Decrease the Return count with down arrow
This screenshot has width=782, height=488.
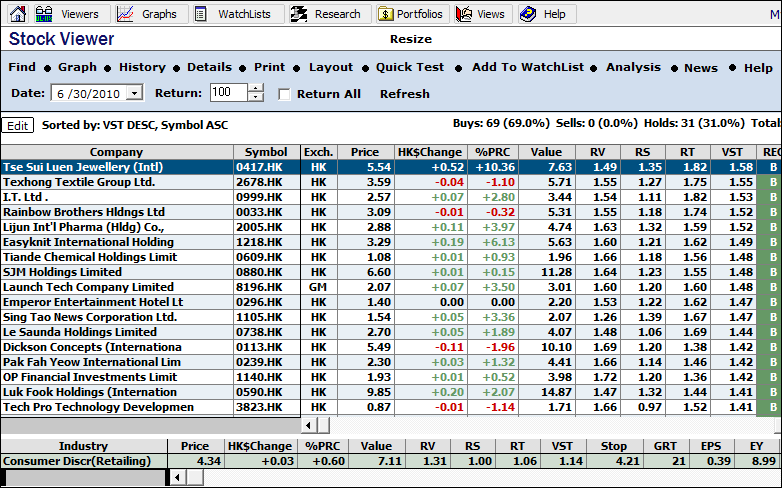coord(256,97)
